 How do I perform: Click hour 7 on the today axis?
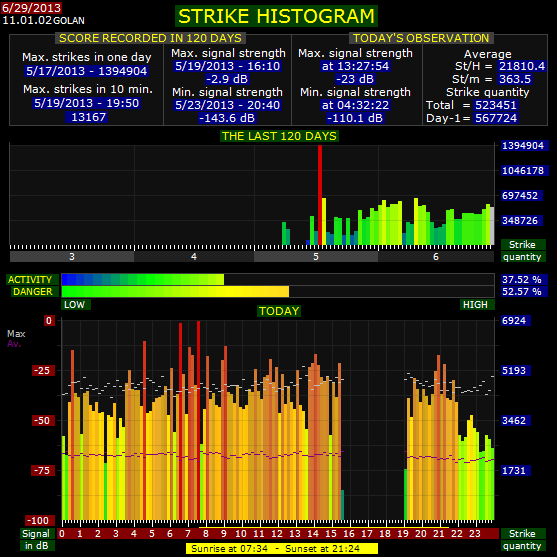coord(188,534)
